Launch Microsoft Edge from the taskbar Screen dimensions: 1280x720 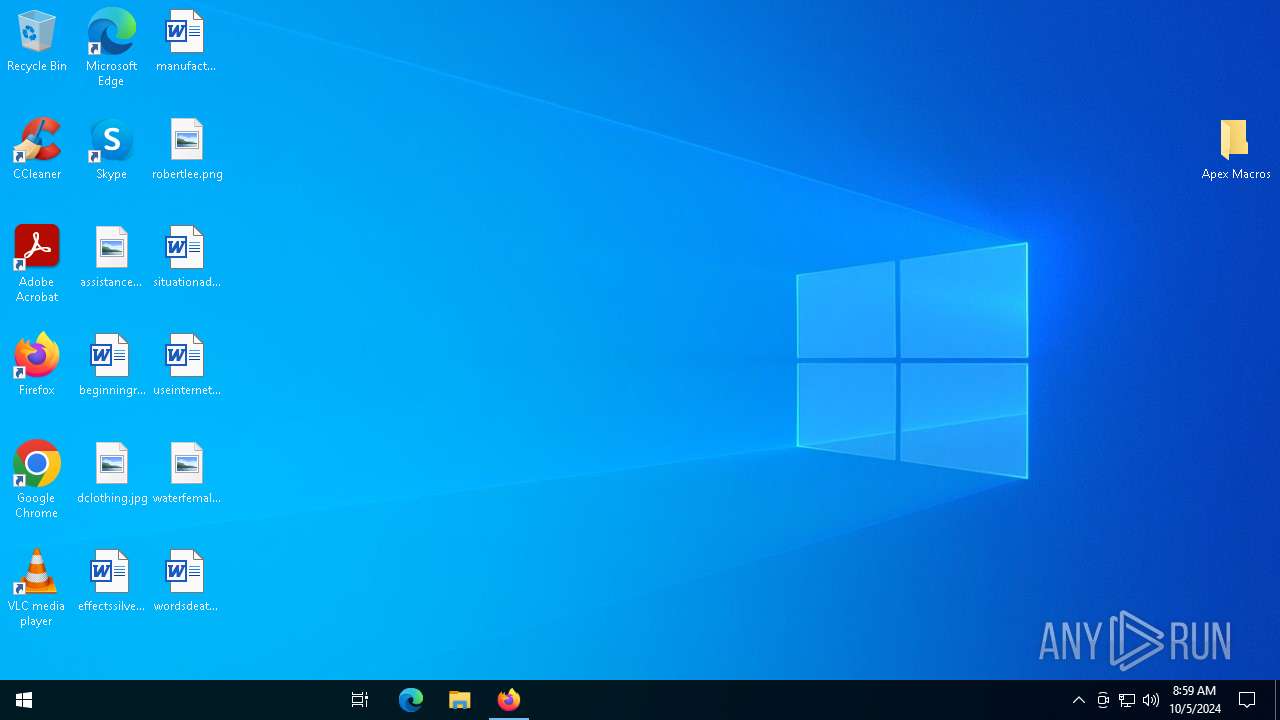(x=411, y=700)
